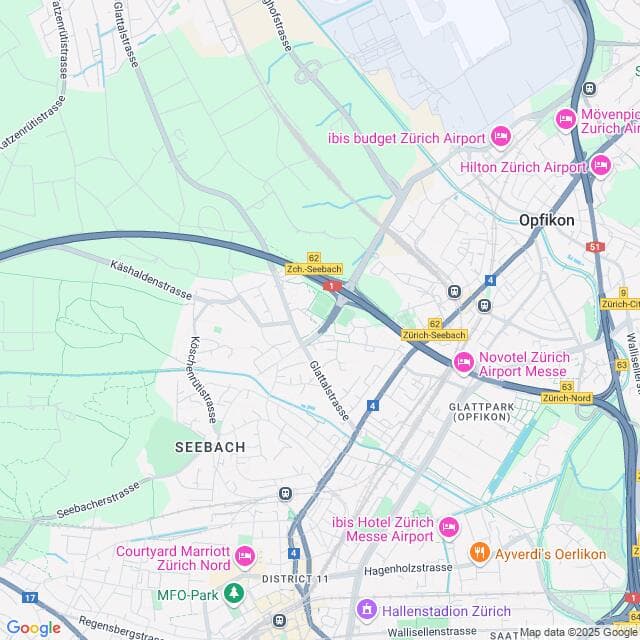The height and width of the screenshot is (640, 640).
Task: Click the Ayverdi's Oerlikon restaurant pin
Action: tap(480, 553)
